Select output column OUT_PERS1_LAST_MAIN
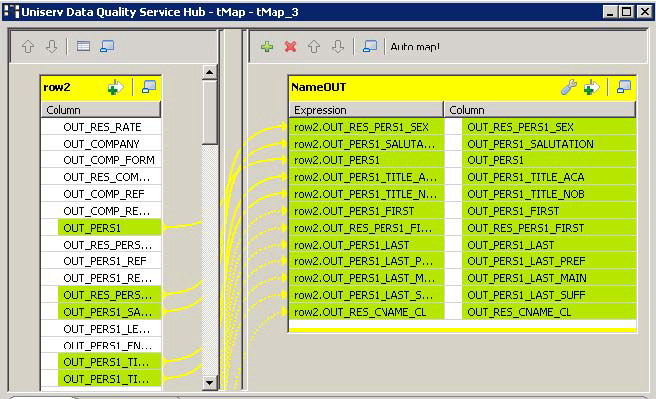Viewport: 656px width, 399px height. coord(549,278)
